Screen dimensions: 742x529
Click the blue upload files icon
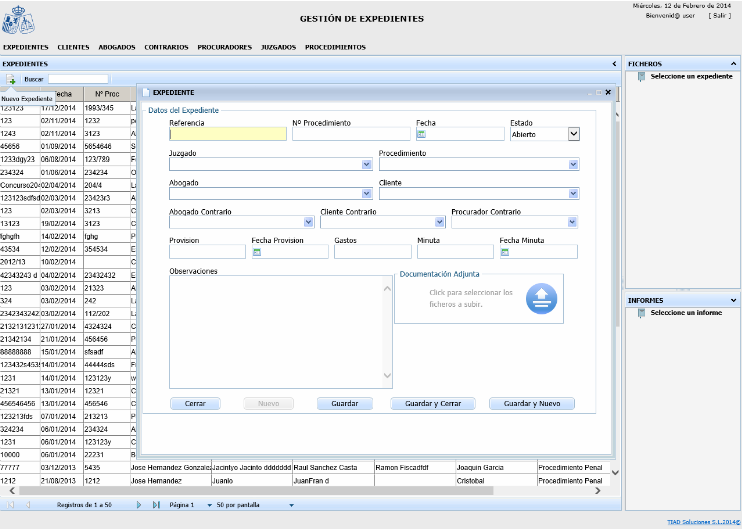541,298
